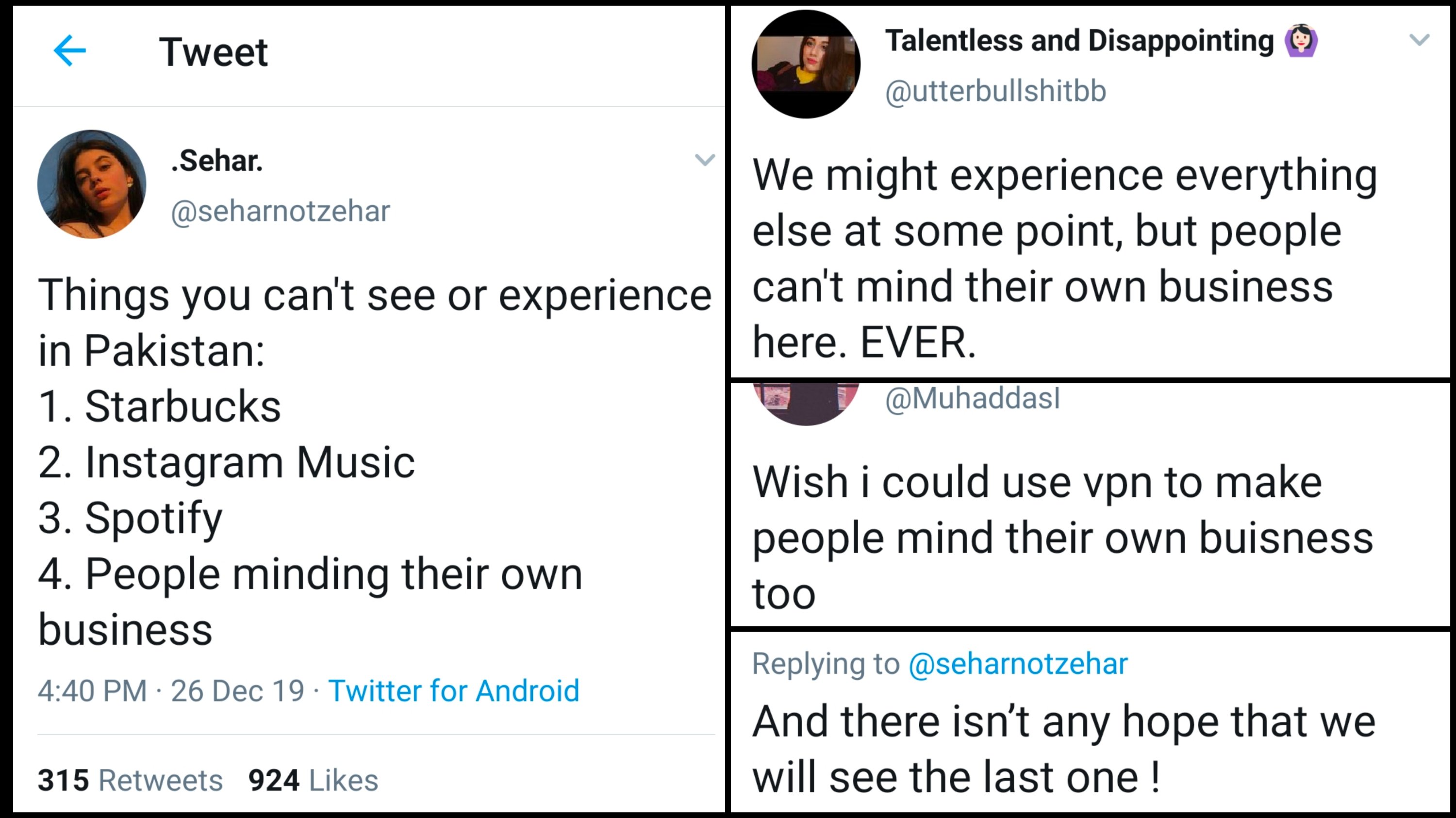Open the @MuhaddasI handle

[x=972, y=398]
